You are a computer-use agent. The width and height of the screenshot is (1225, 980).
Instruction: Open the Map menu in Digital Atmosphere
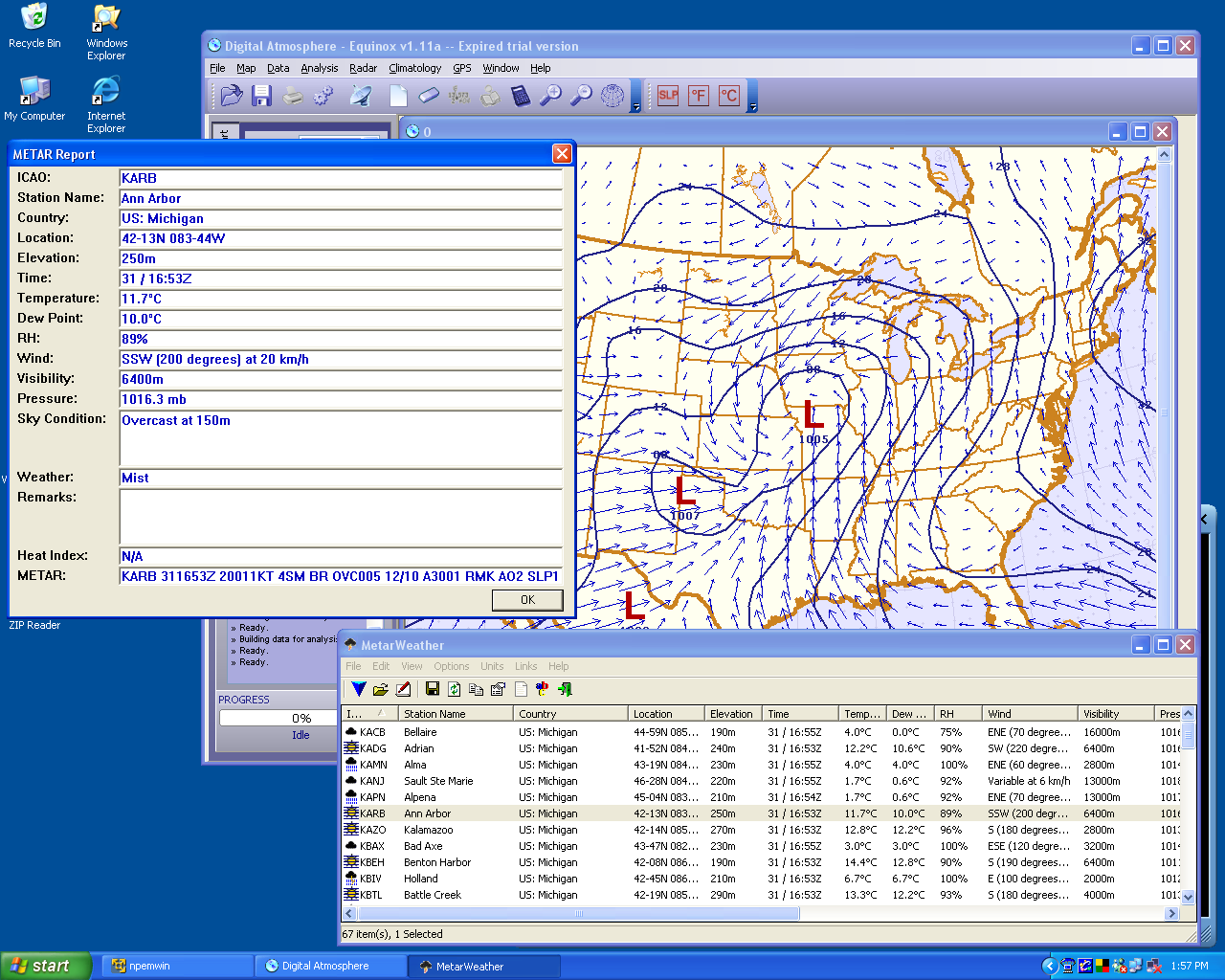click(x=246, y=68)
